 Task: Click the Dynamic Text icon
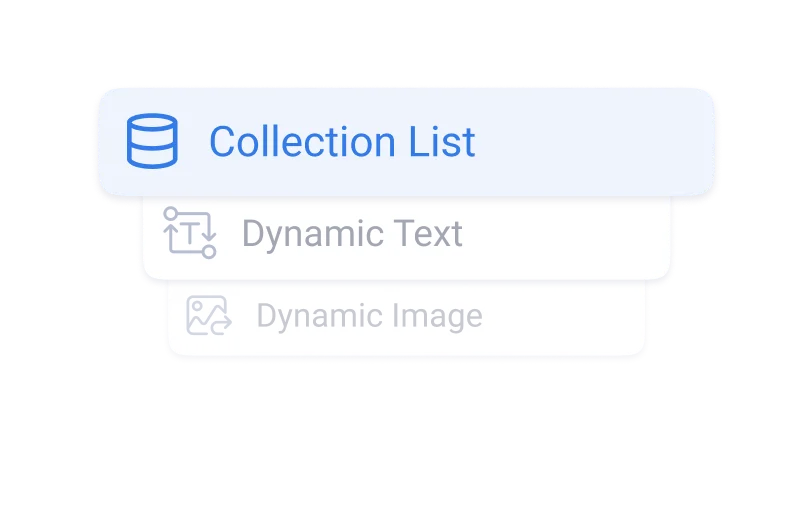189,233
